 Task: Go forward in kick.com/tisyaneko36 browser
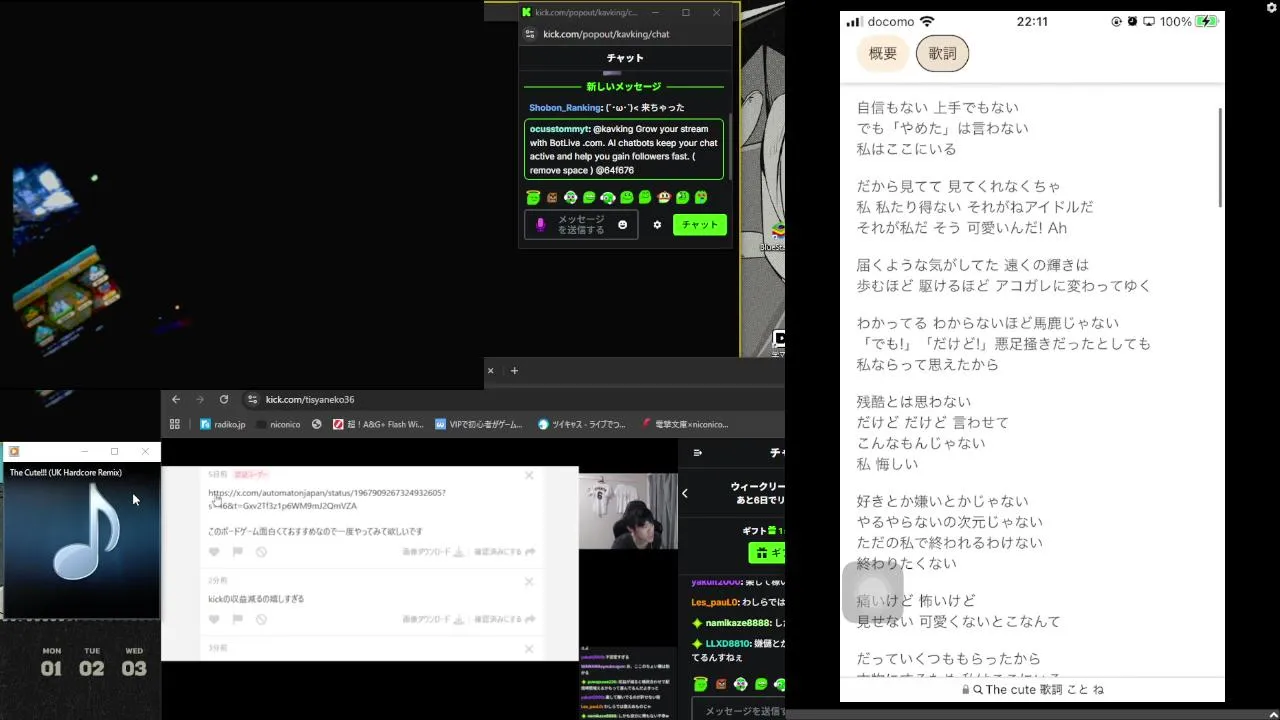(200, 399)
